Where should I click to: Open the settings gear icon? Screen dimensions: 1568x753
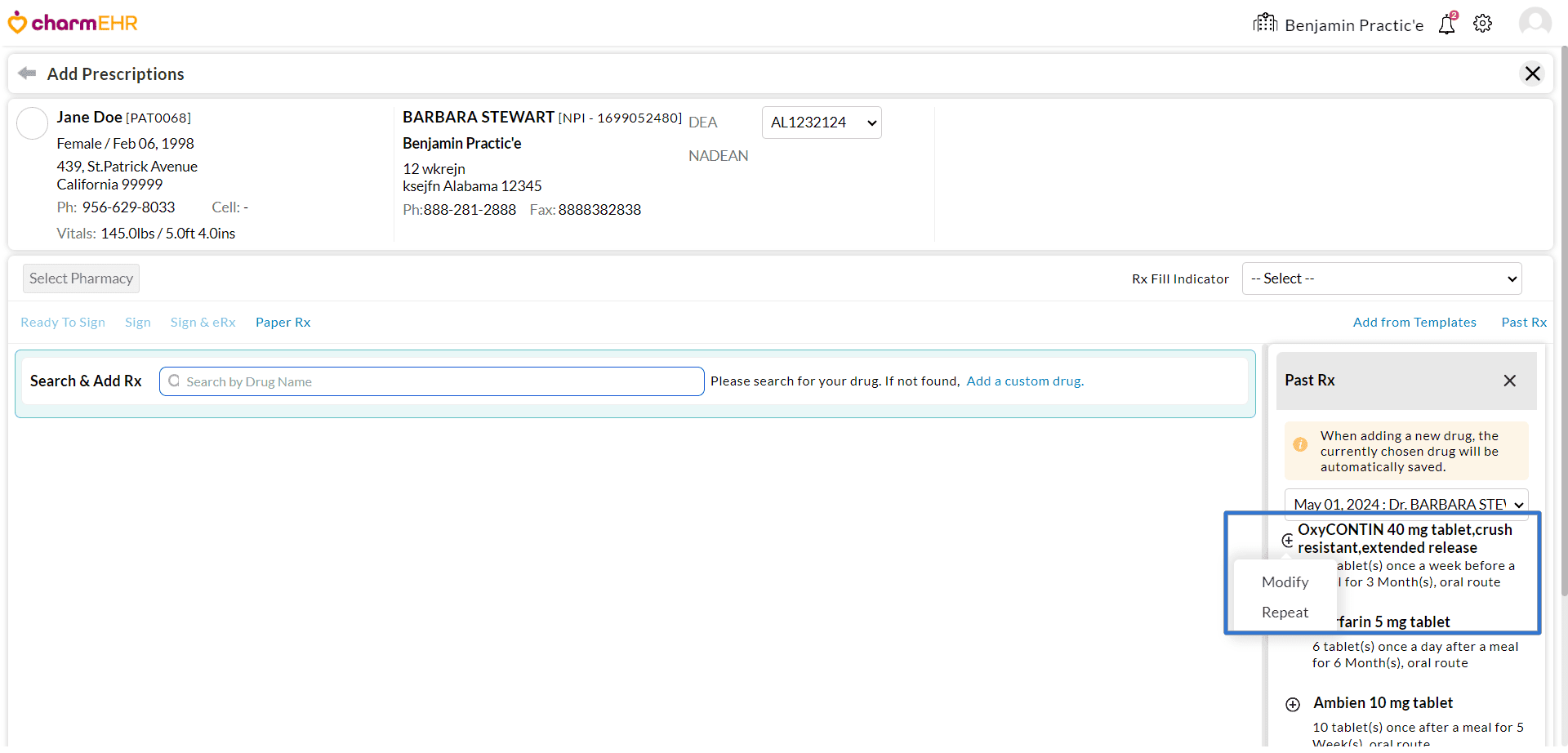coord(1482,24)
